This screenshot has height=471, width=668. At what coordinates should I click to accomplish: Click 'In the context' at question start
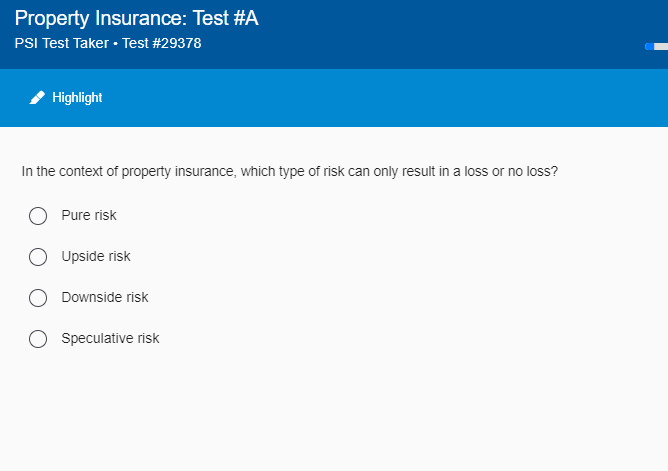pyautogui.click(x=62, y=171)
